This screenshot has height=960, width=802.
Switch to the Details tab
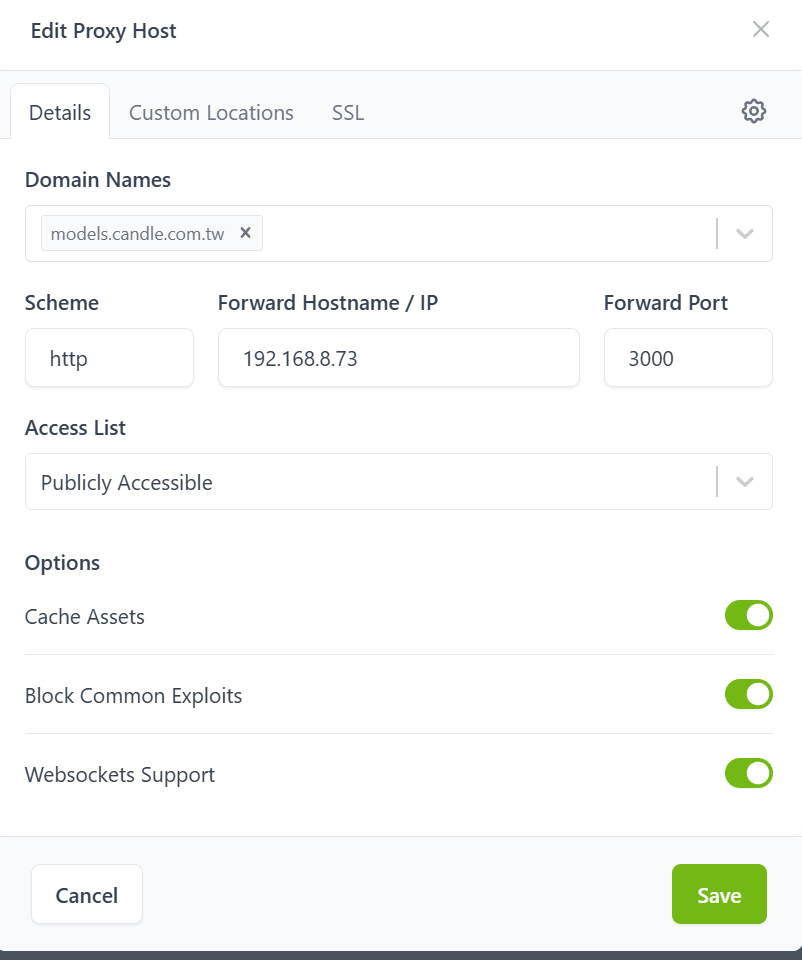tap(60, 113)
